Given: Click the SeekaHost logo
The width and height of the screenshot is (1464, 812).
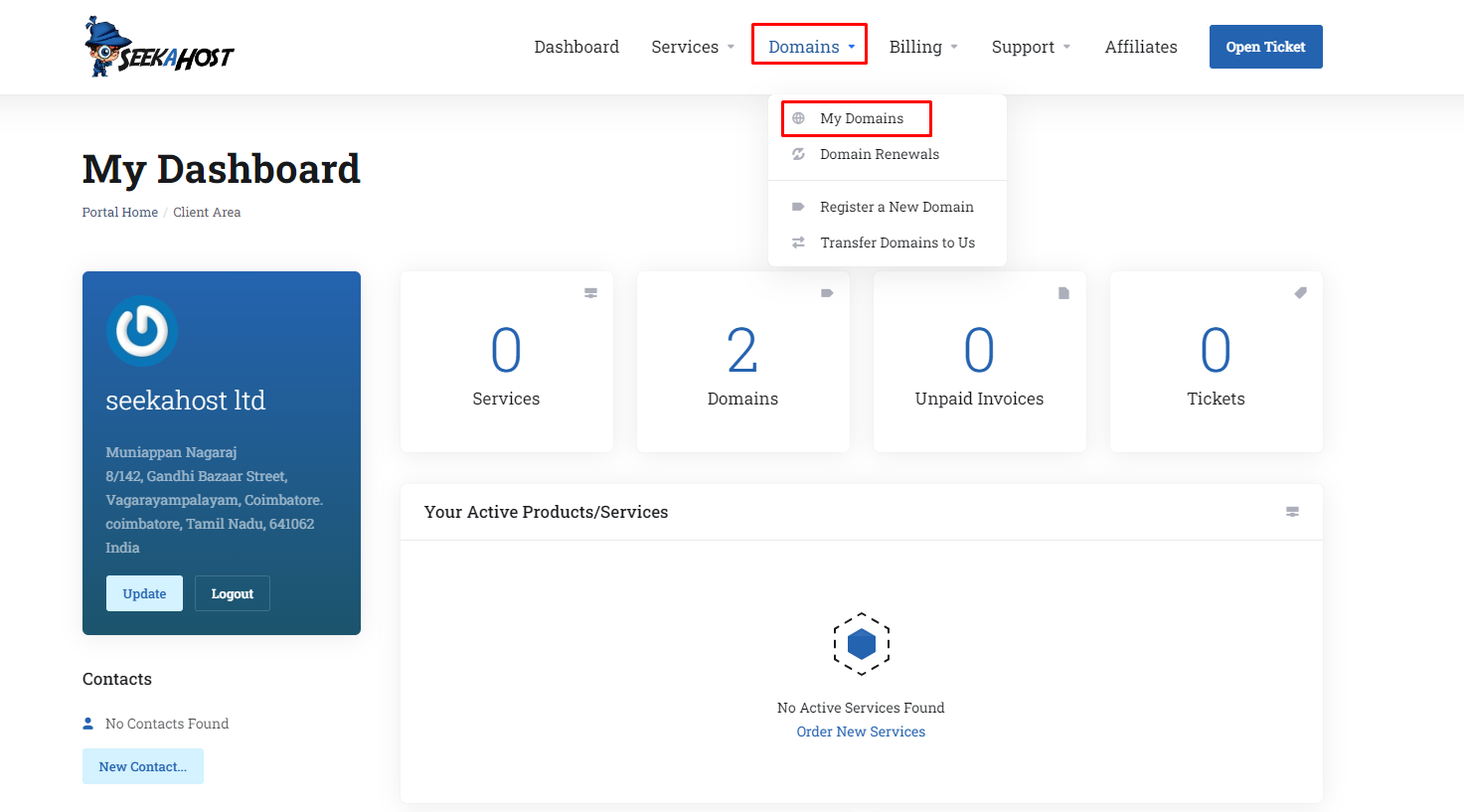Looking at the screenshot, I should point(158,46).
